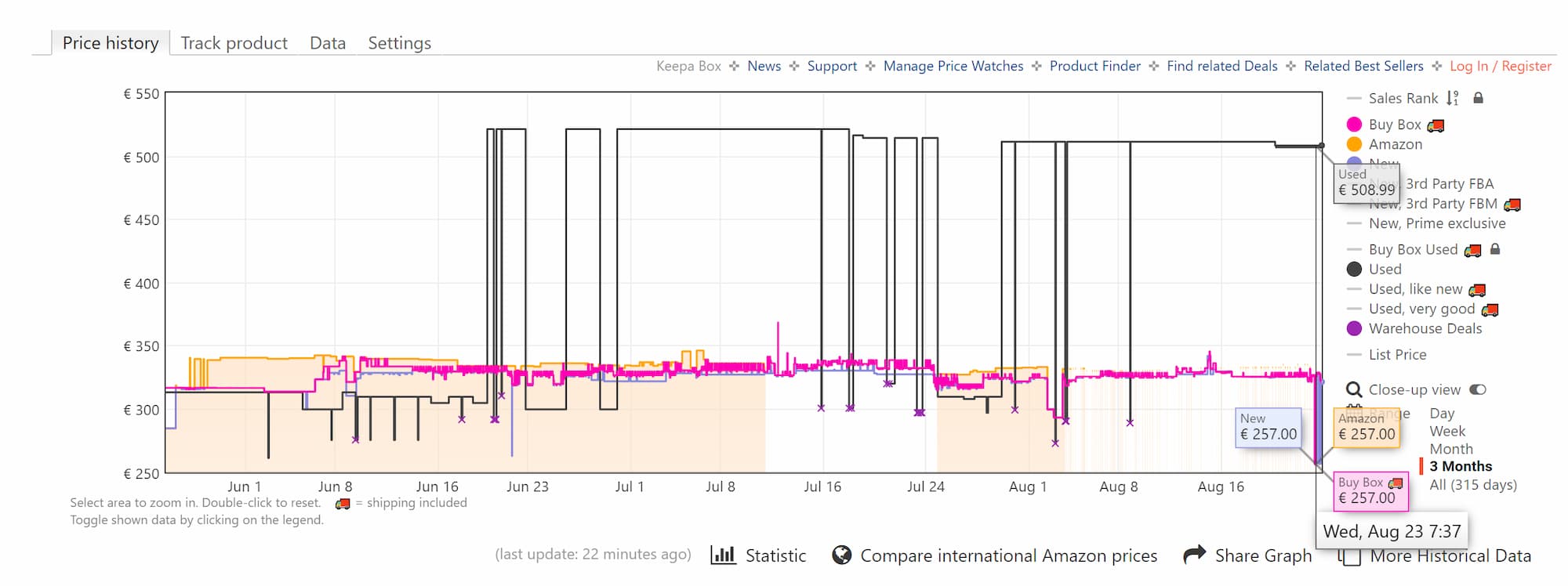Click the Share Graph arrow icon
This screenshot has height=586, width=1568.
click(1195, 555)
